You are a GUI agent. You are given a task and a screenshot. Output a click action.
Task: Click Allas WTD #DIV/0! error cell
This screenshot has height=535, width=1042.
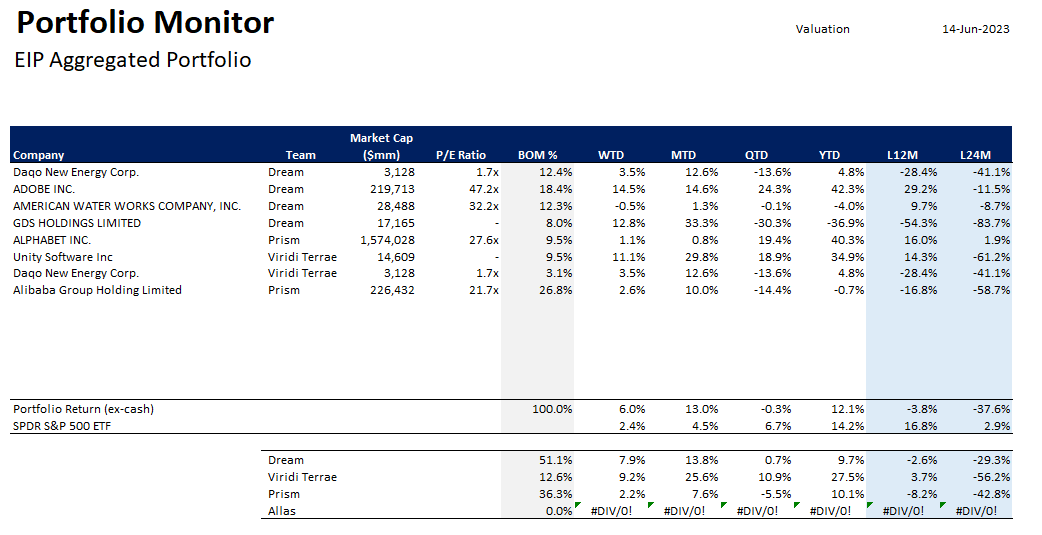(x=611, y=511)
